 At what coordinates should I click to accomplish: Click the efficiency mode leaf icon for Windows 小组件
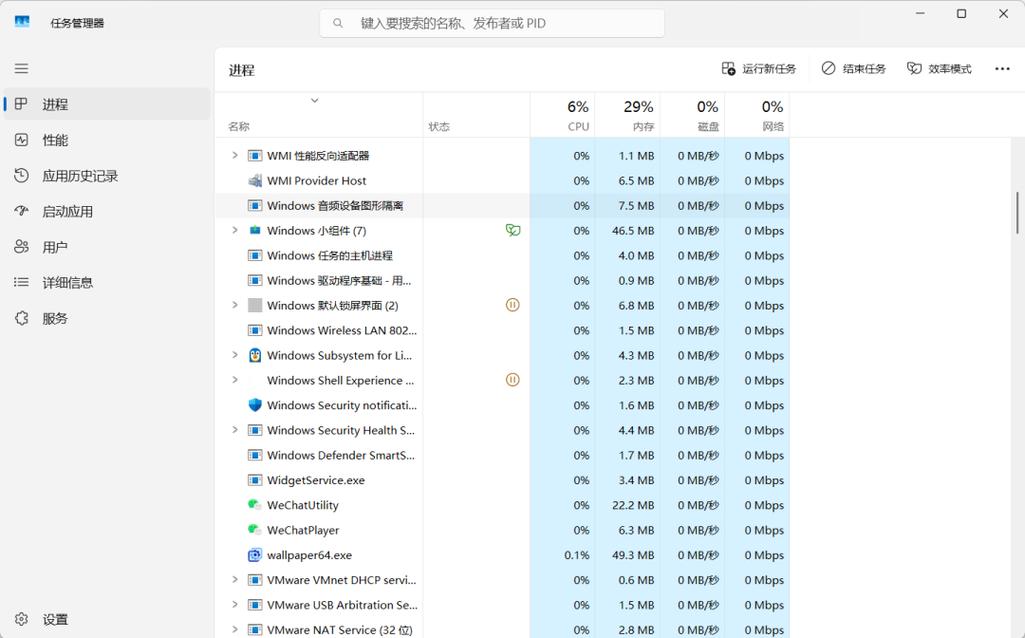click(x=513, y=230)
